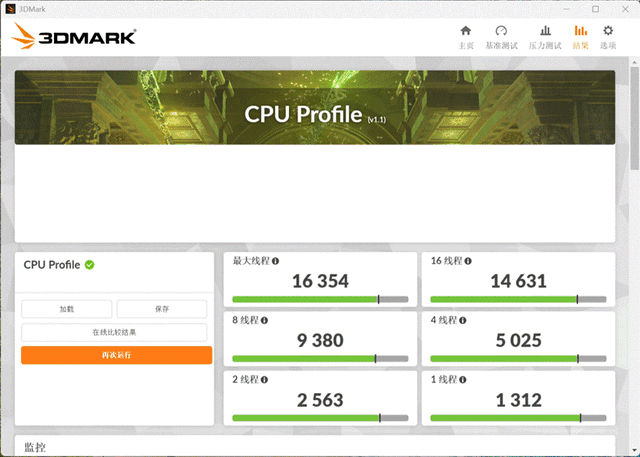This screenshot has height=457, width=640.
Task: Click the score 9 380
Action: (x=320, y=340)
